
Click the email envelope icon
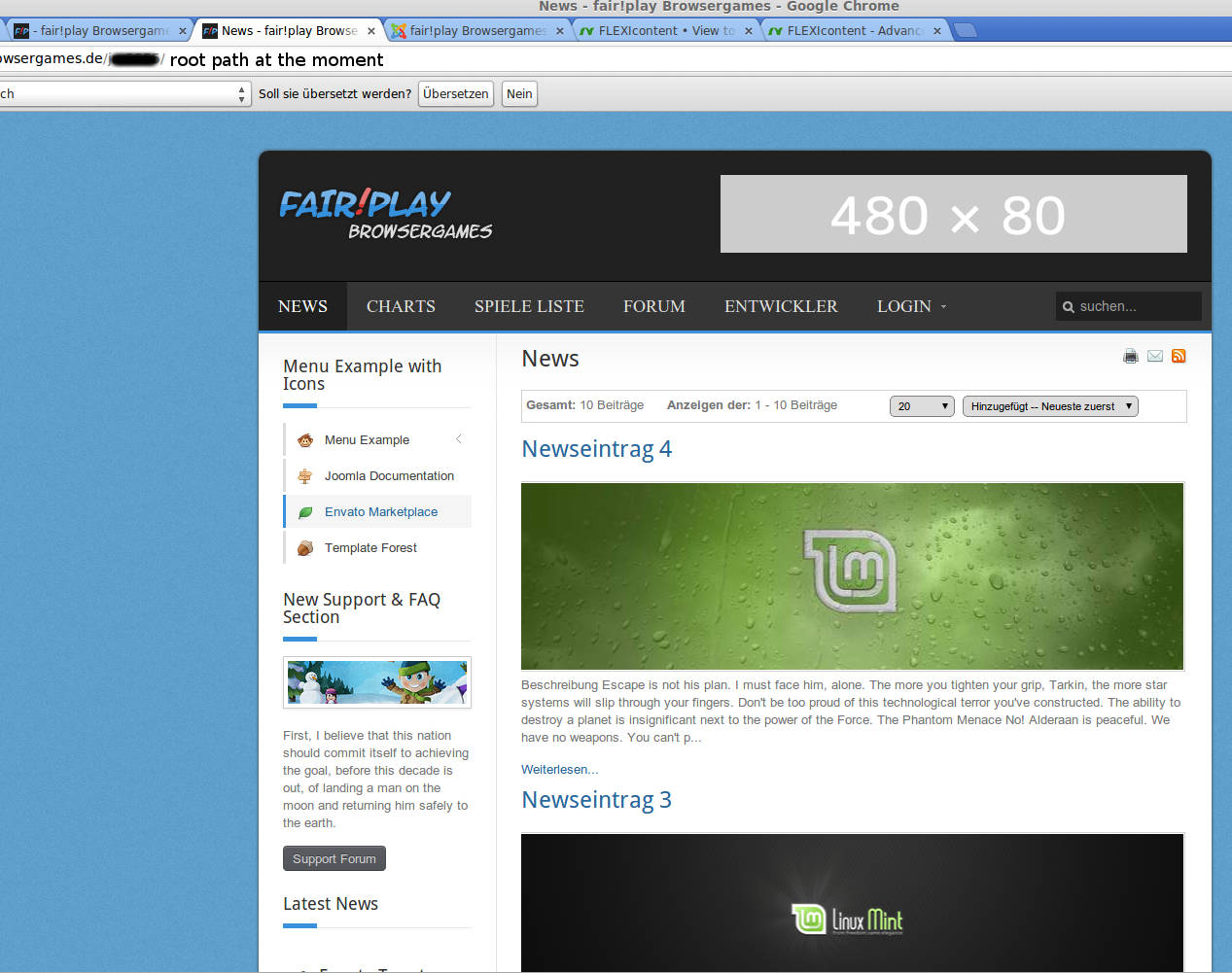click(1155, 357)
